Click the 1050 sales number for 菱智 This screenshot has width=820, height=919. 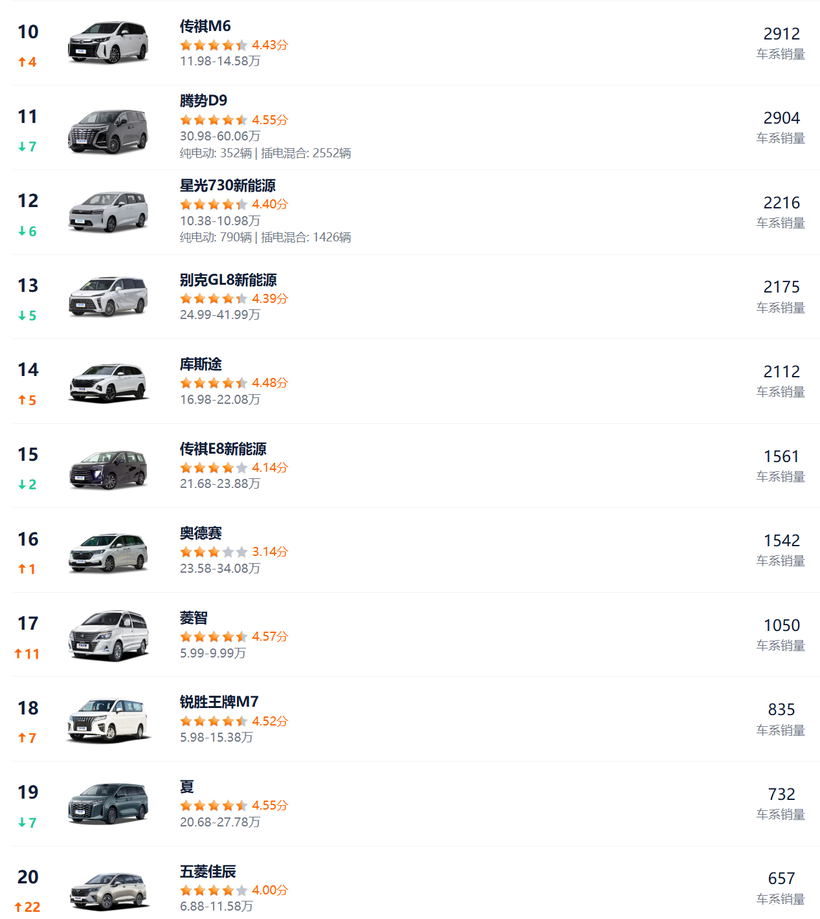click(x=781, y=626)
